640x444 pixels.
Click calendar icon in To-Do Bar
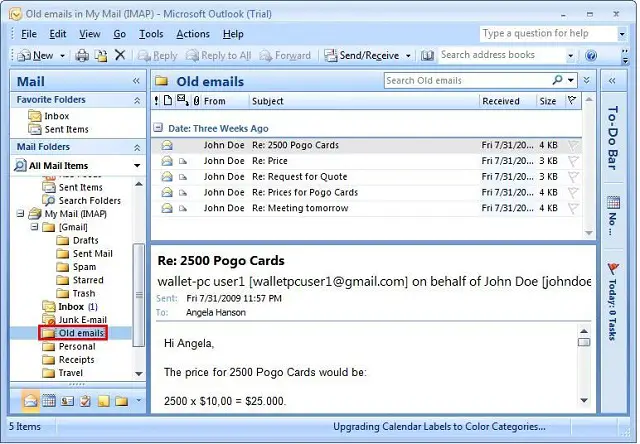point(613,202)
